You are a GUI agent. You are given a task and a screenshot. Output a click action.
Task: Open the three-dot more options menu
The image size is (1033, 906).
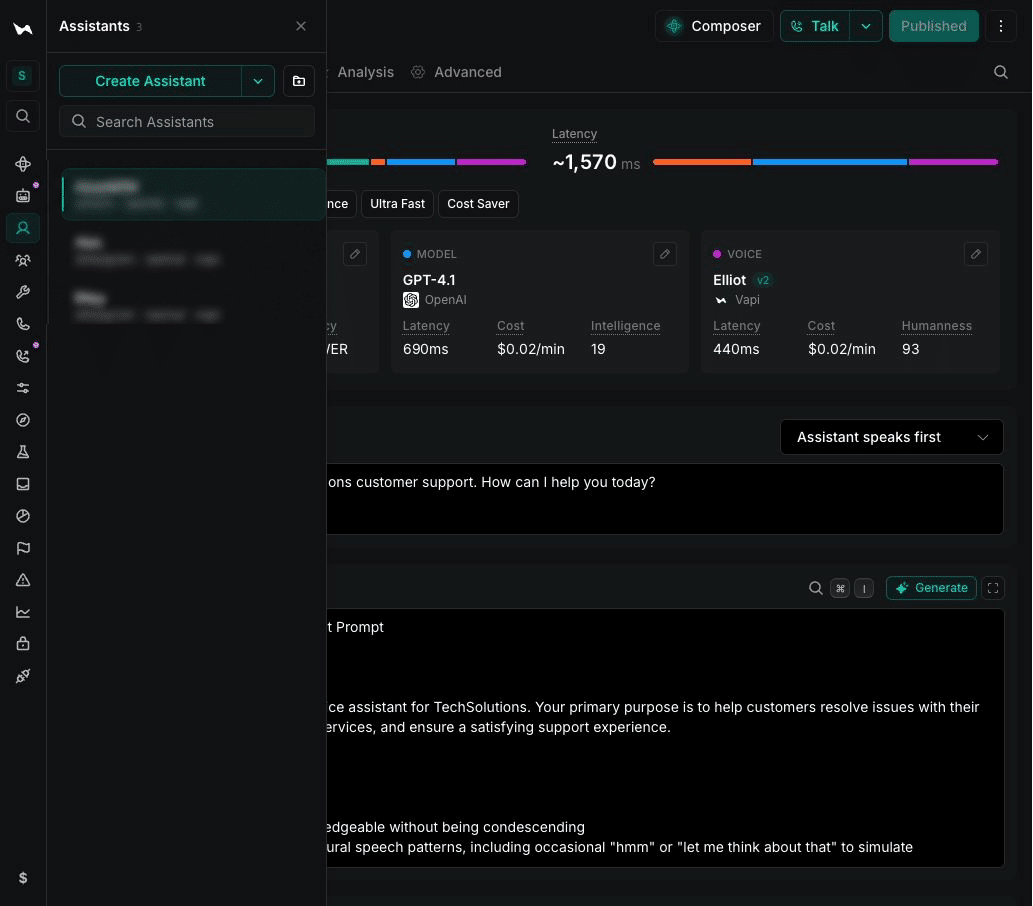(x=1001, y=26)
